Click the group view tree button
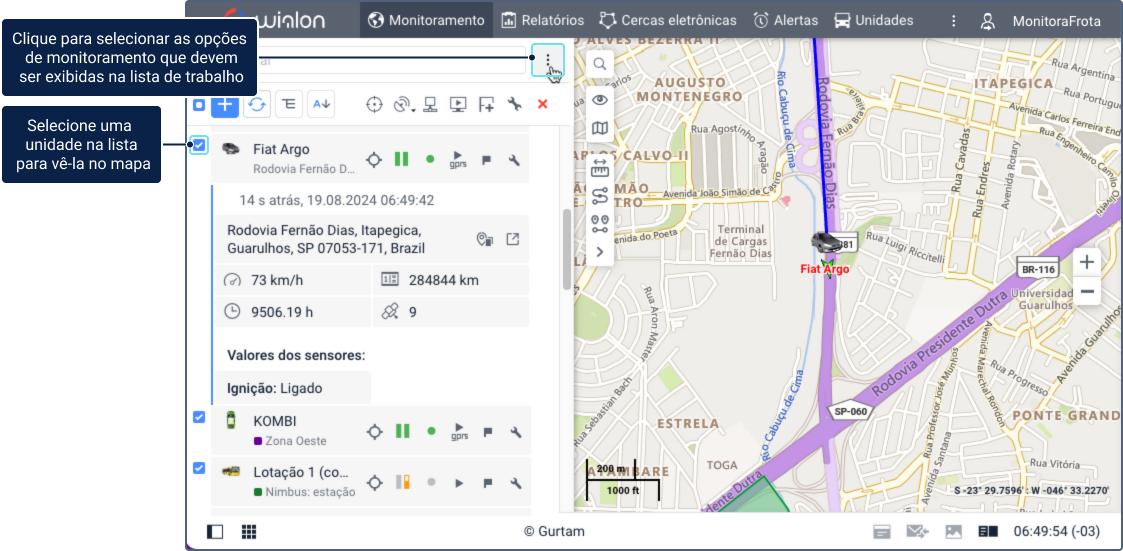The image size is (1123, 551). tap(289, 105)
